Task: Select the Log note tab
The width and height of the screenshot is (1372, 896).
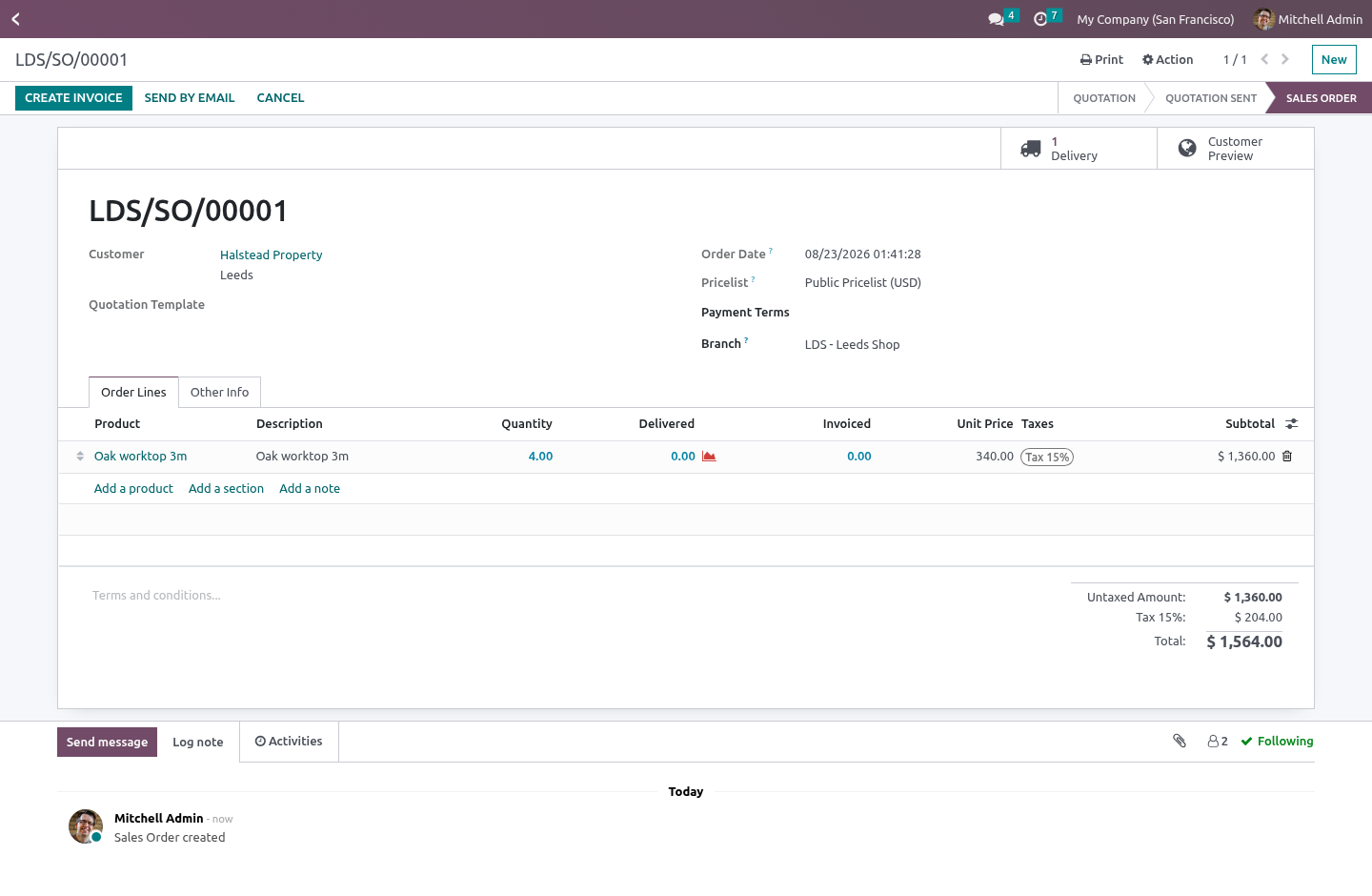Action: click(x=198, y=742)
